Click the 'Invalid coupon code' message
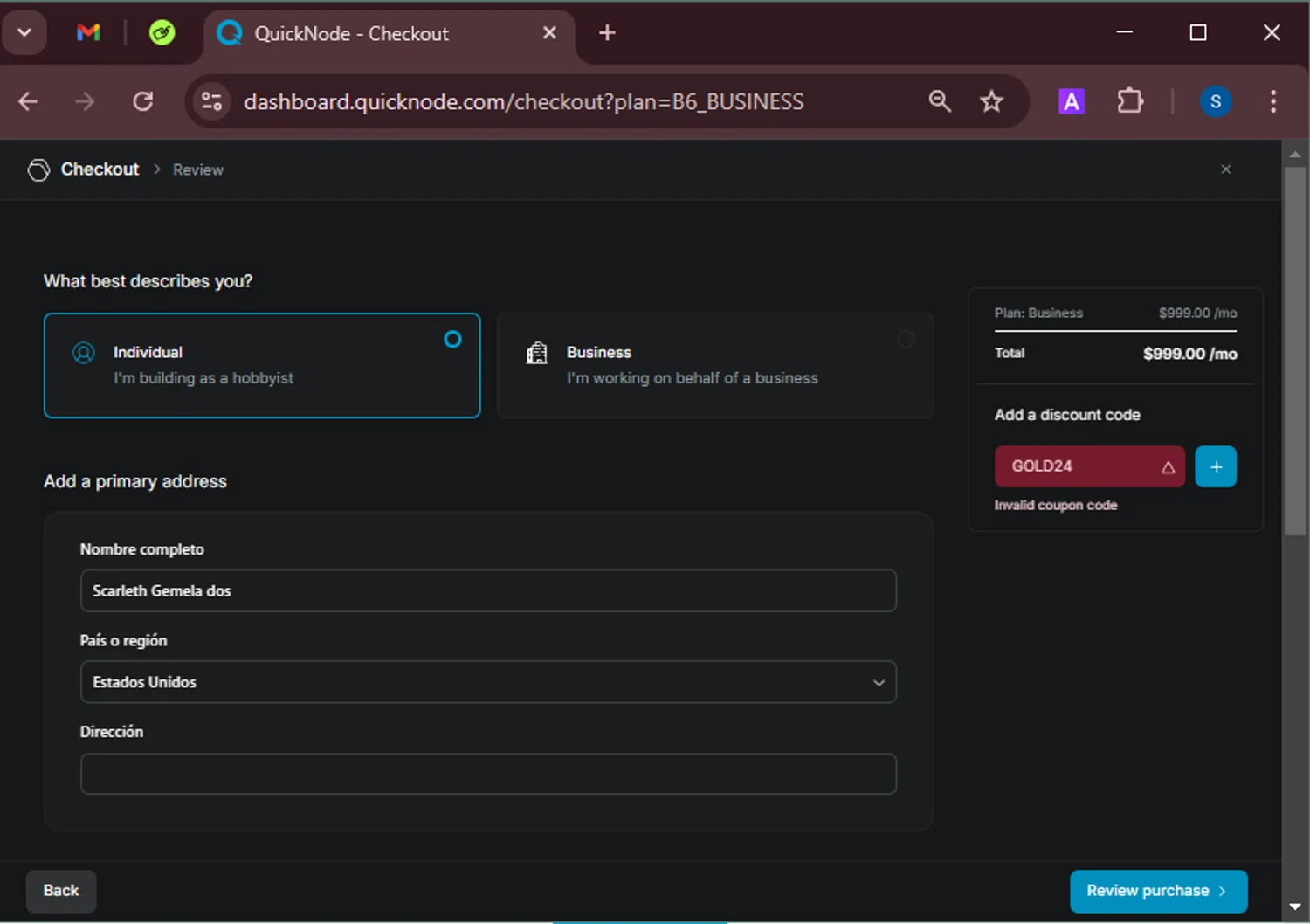This screenshot has height=924, width=1310. coord(1056,505)
